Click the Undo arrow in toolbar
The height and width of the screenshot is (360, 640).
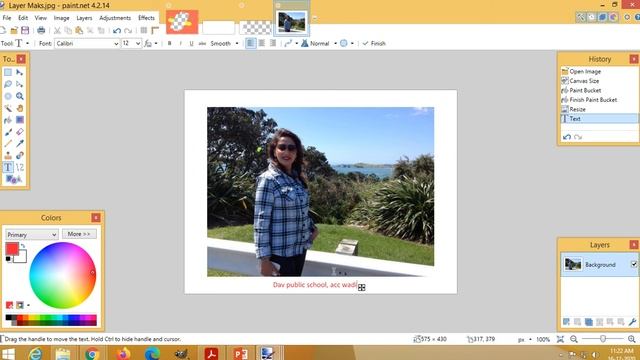pos(117,31)
